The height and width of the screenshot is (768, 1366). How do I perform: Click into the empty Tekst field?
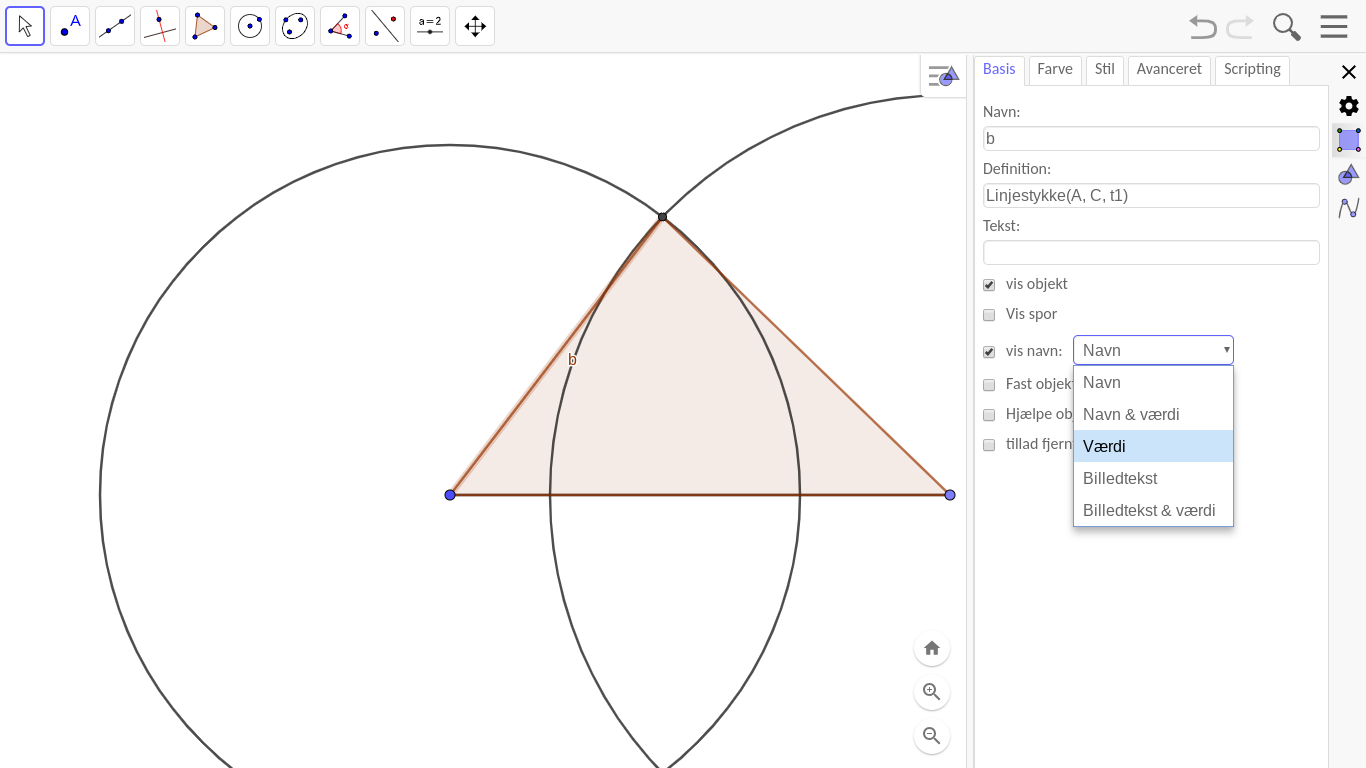1151,253
